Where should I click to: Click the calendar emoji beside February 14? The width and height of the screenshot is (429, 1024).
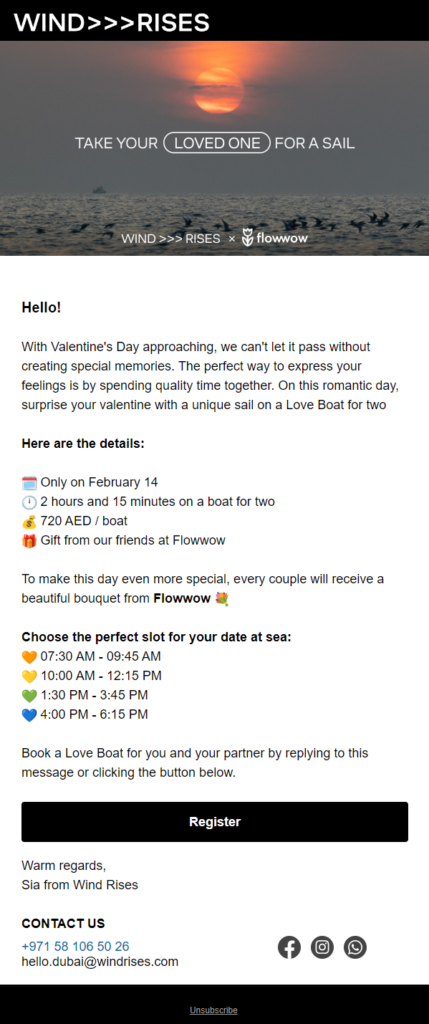coord(29,483)
